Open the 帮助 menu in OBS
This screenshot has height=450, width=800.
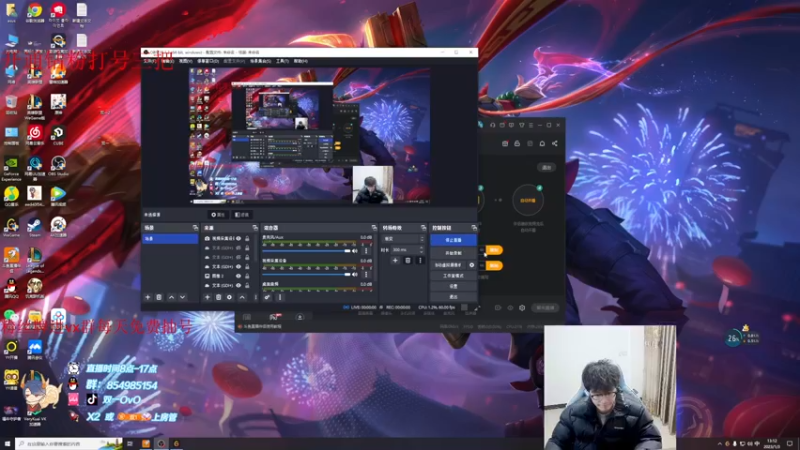pos(301,61)
